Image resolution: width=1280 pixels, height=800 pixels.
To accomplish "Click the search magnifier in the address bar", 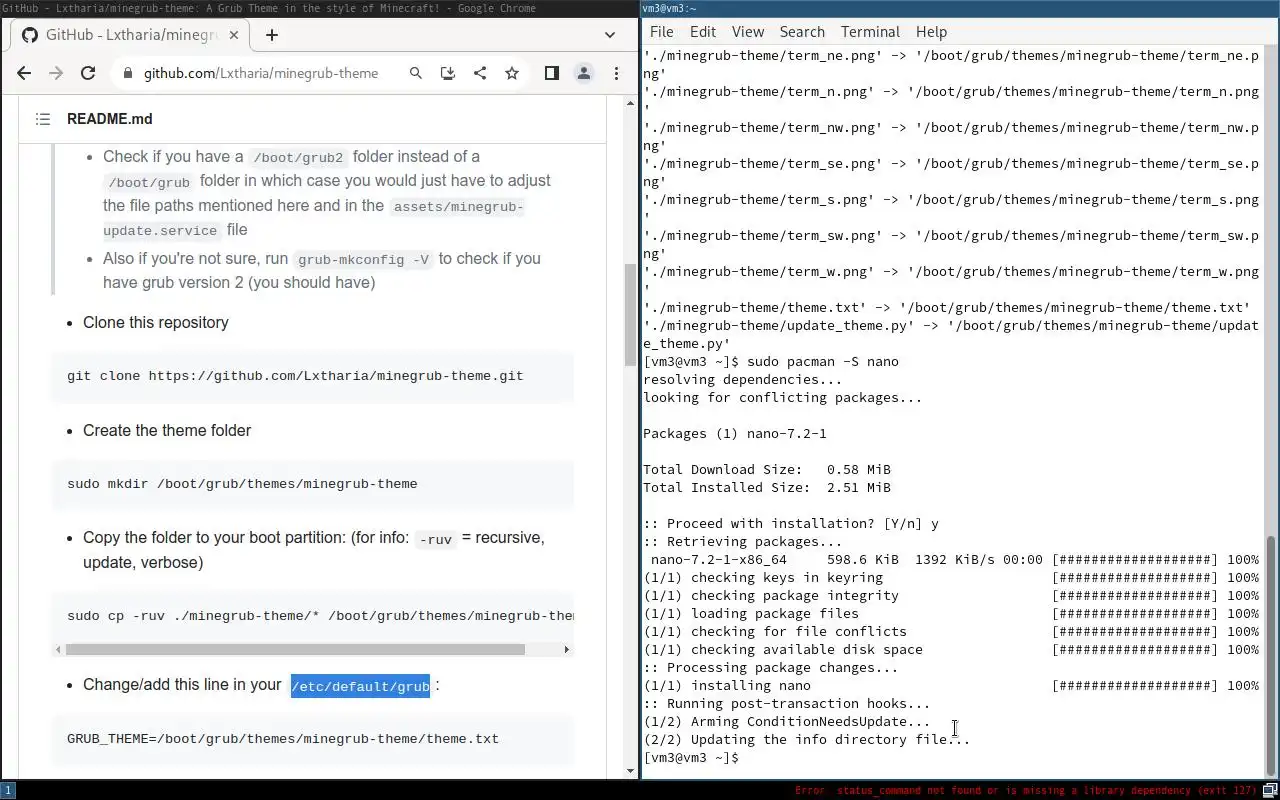I will (x=416, y=73).
